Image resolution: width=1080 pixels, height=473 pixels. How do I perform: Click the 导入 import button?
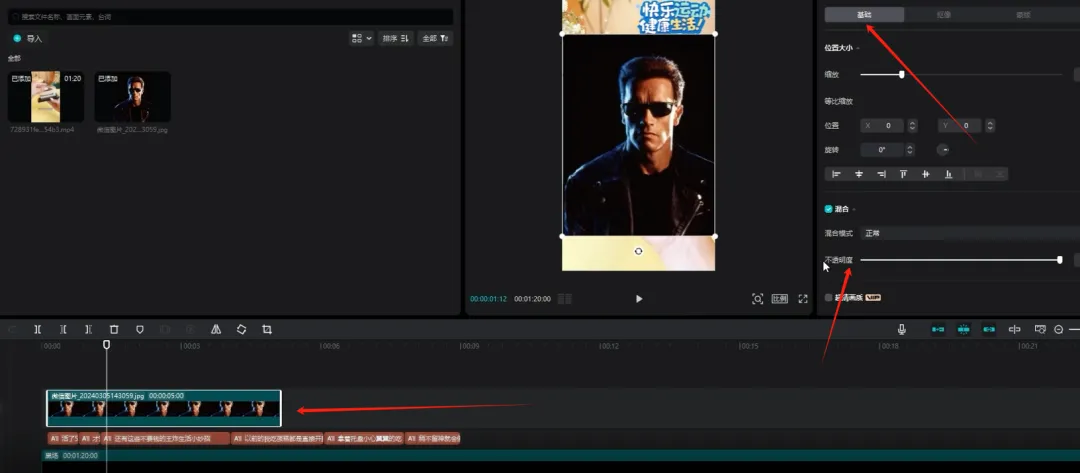click(x=28, y=39)
